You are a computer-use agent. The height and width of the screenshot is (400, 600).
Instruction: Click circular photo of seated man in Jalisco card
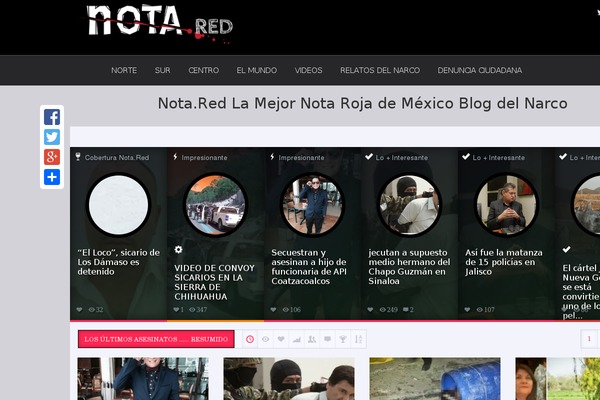[x=507, y=205]
